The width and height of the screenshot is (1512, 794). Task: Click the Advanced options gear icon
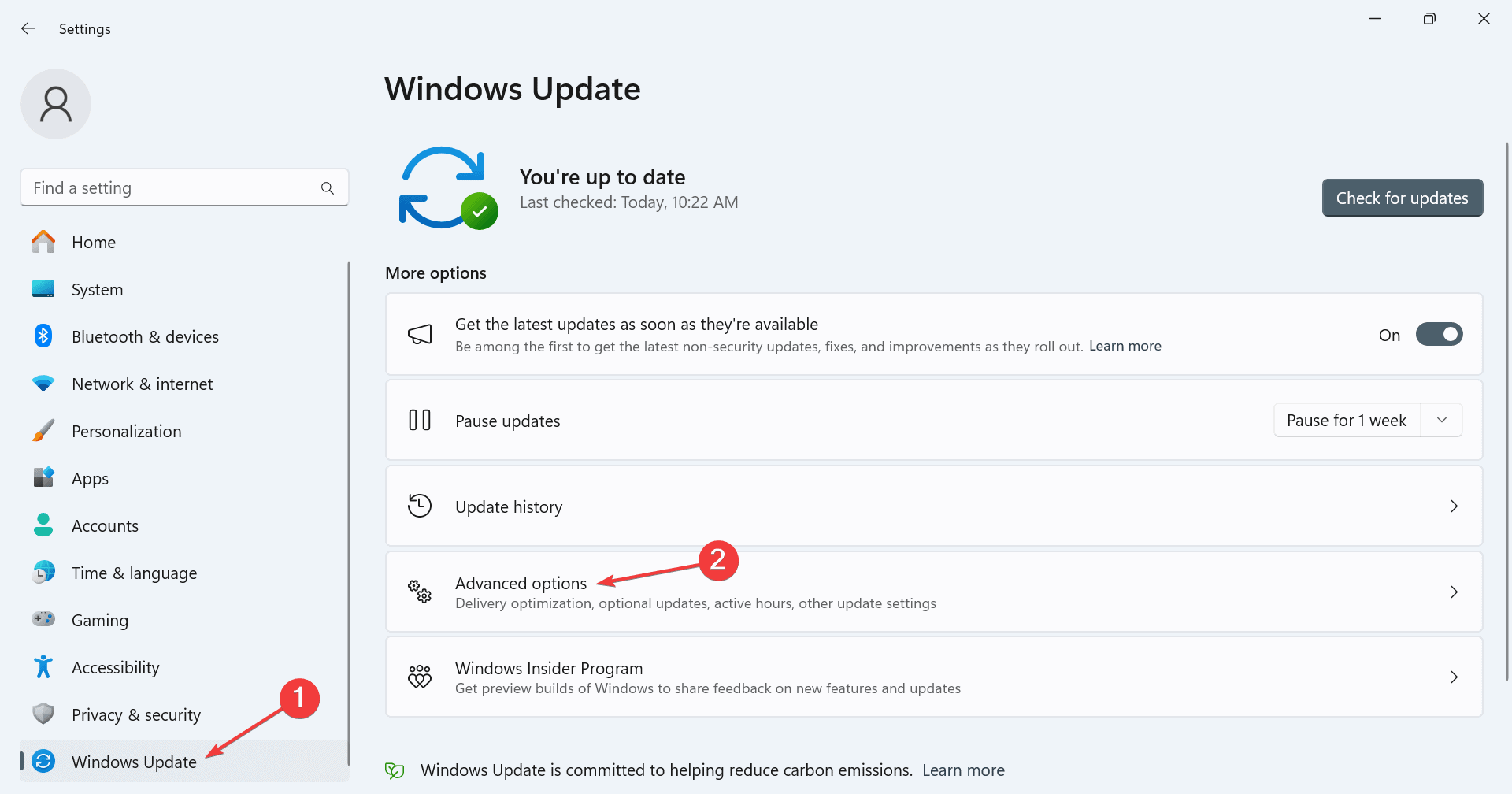[420, 592]
